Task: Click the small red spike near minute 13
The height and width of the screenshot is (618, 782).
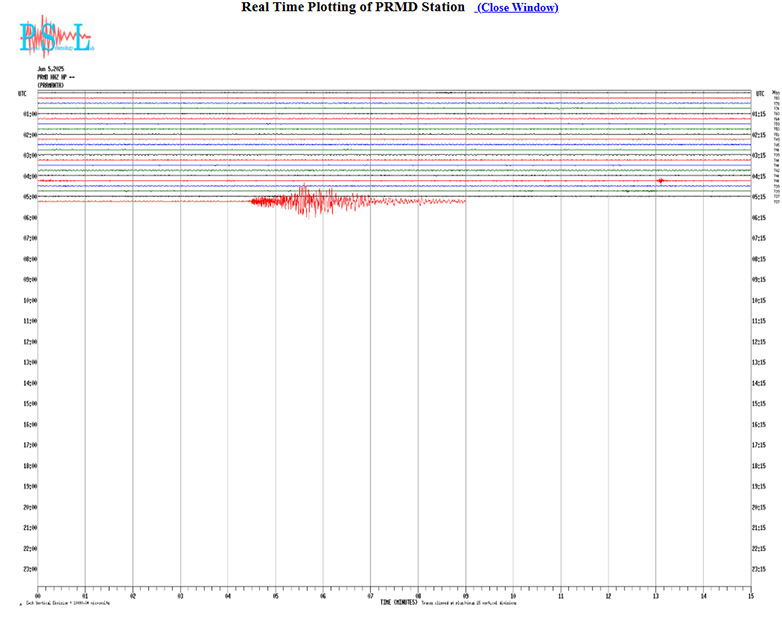Action: [660, 181]
